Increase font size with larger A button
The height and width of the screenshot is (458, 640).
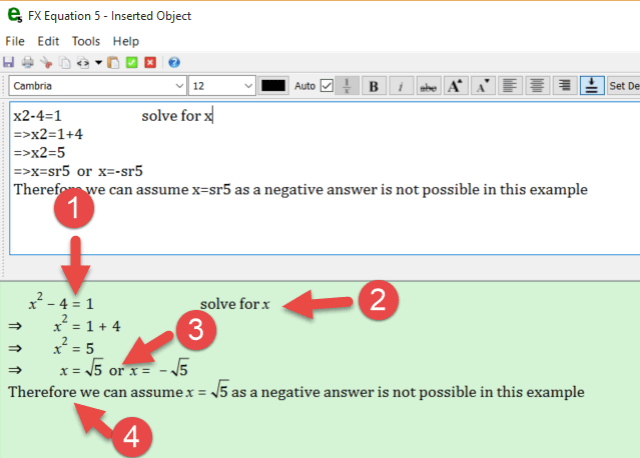(455, 86)
